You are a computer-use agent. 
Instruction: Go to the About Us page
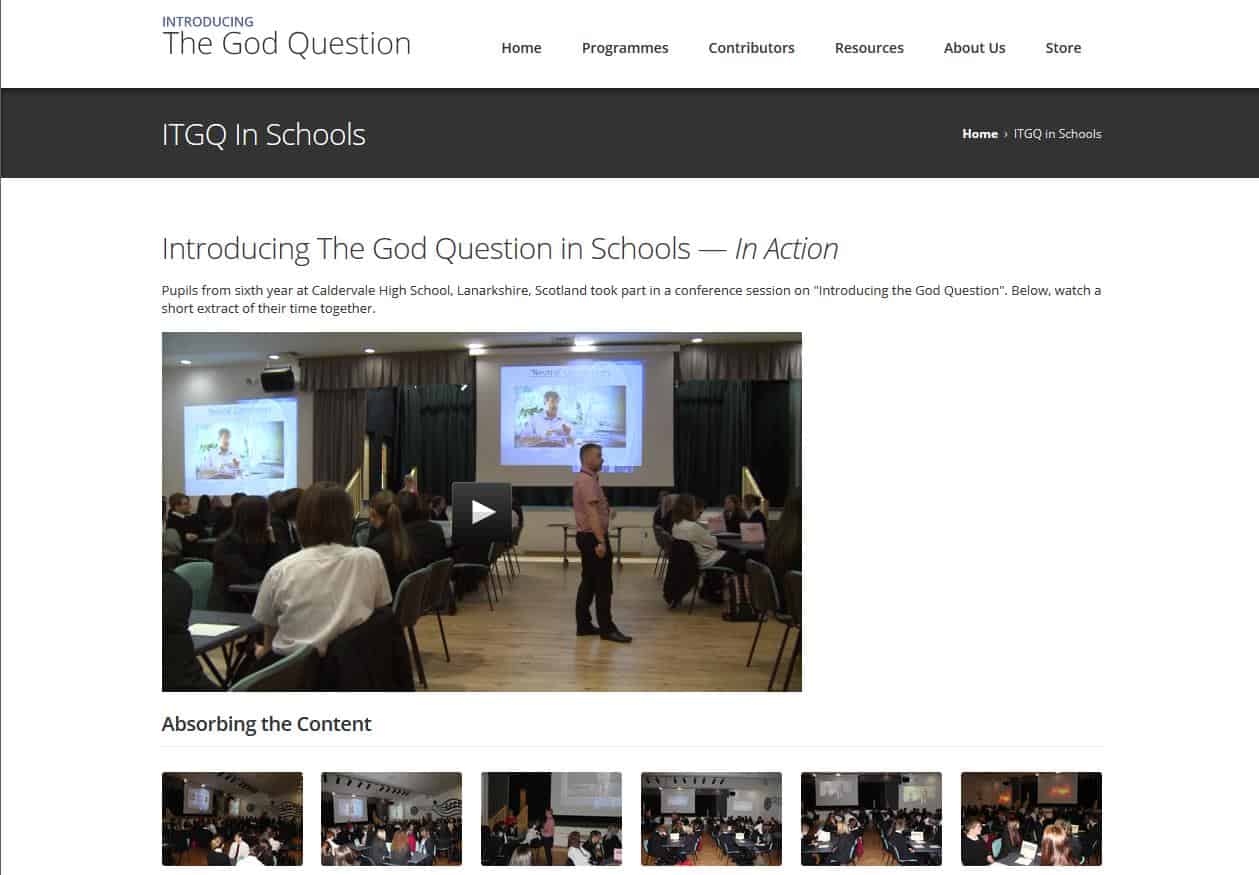(x=974, y=48)
